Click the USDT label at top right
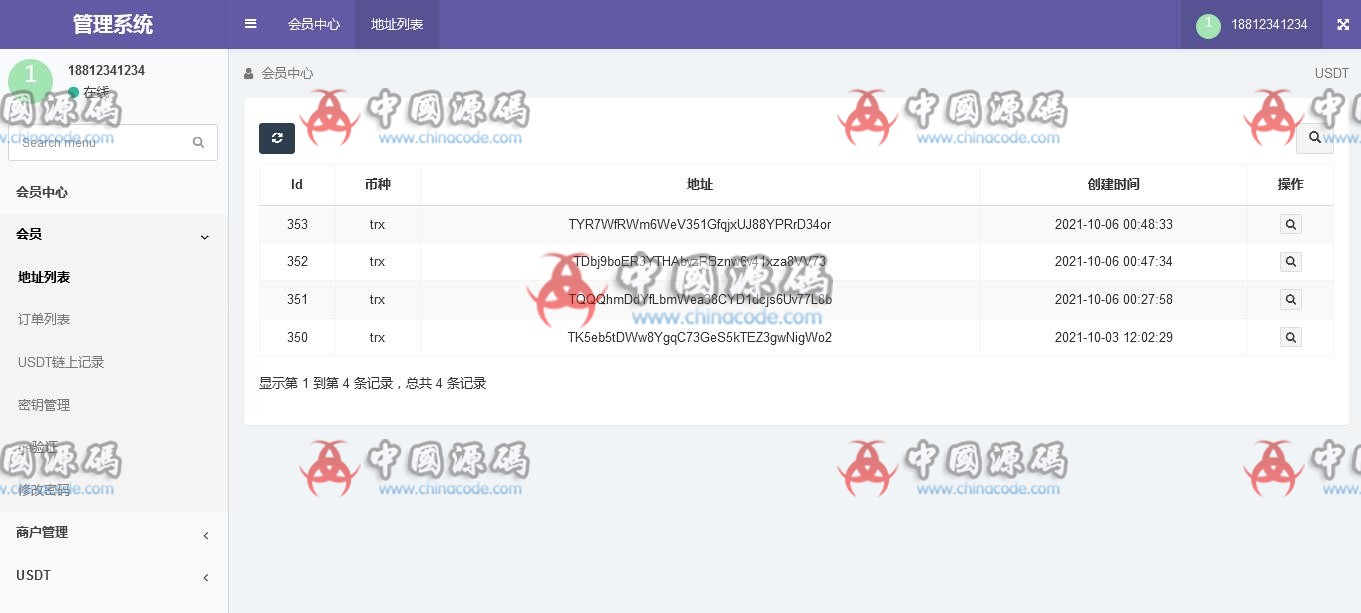The width and height of the screenshot is (1361, 613). (1332, 73)
